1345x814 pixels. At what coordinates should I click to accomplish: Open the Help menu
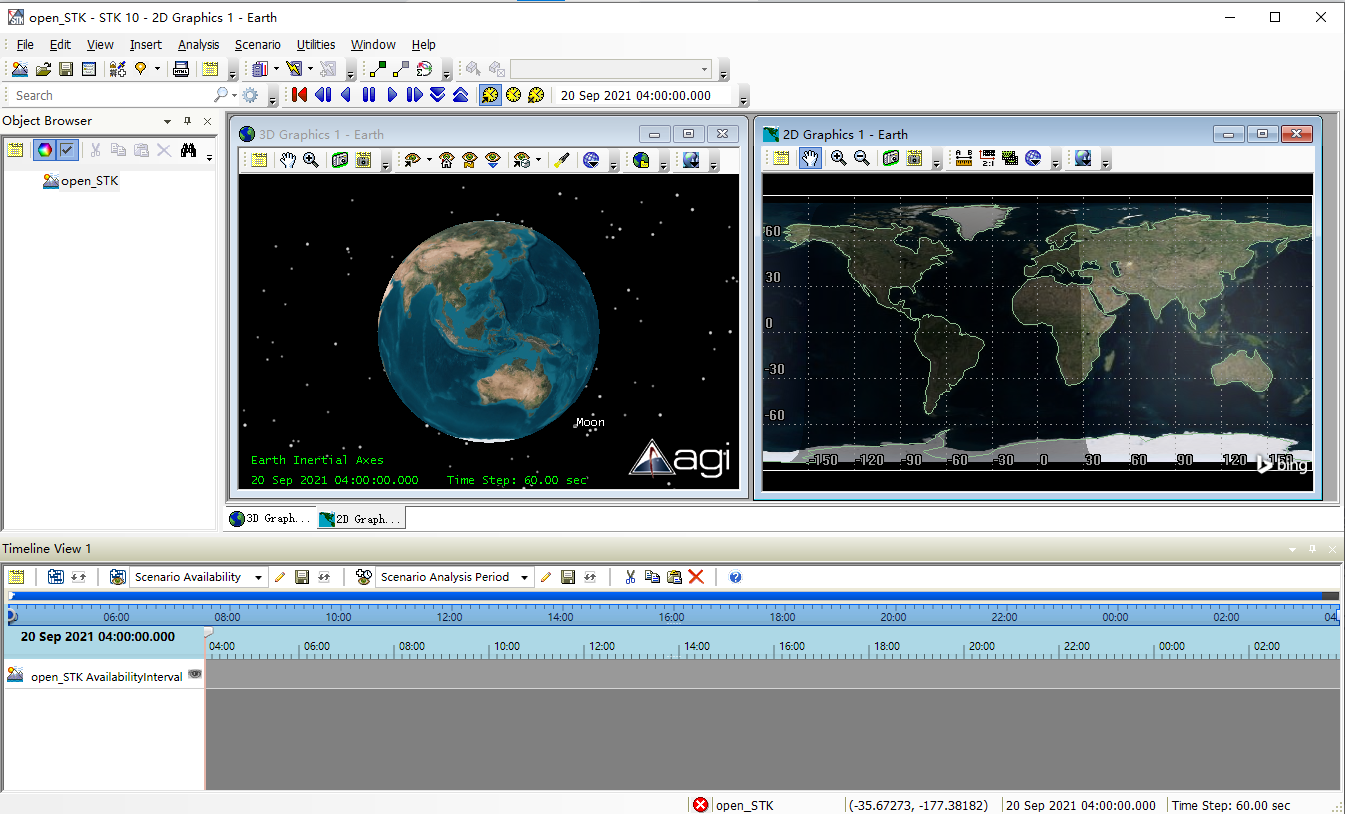pyautogui.click(x=424, y=45)
